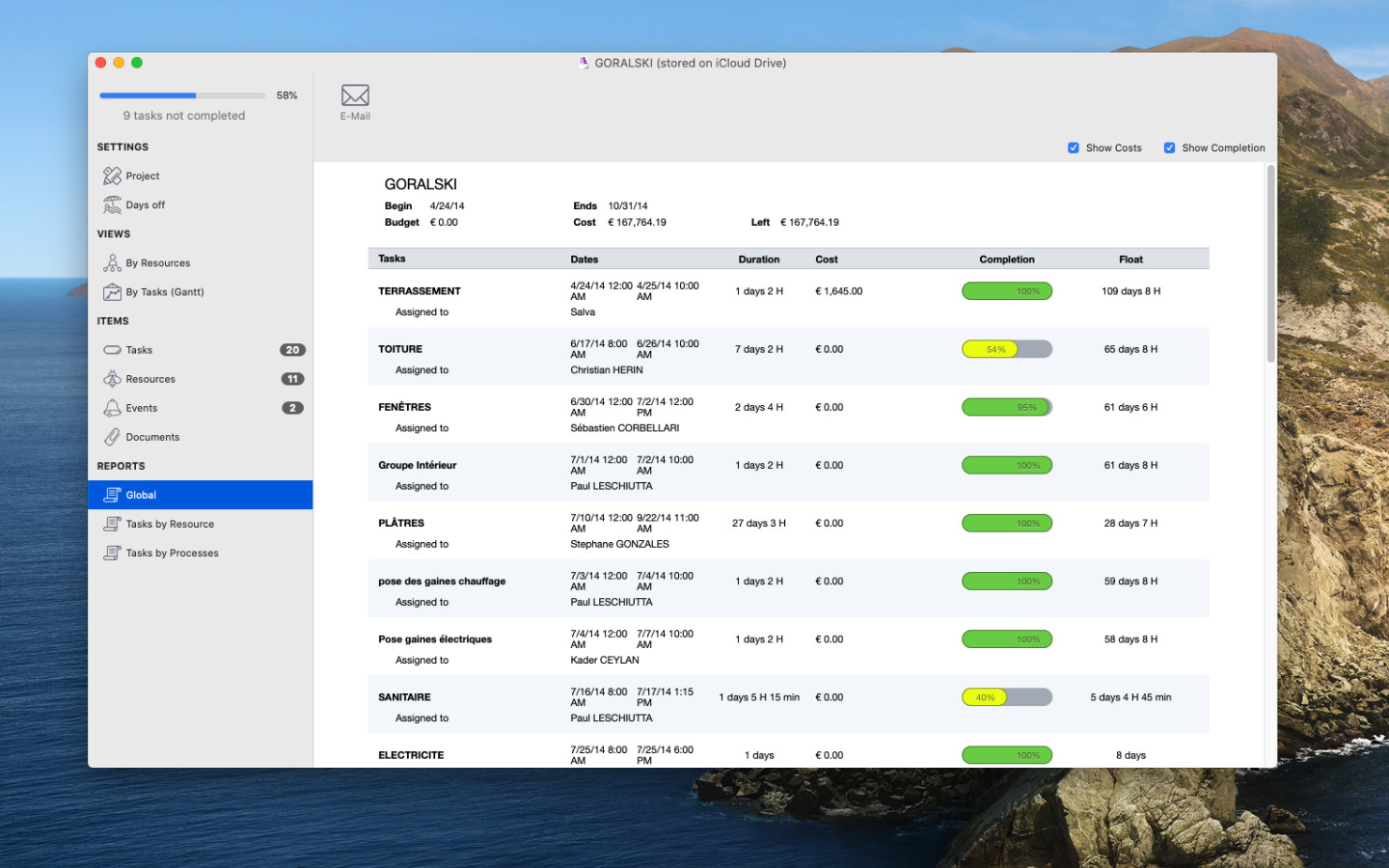Click the project progress bar at 58%

[x=181, y=95]
